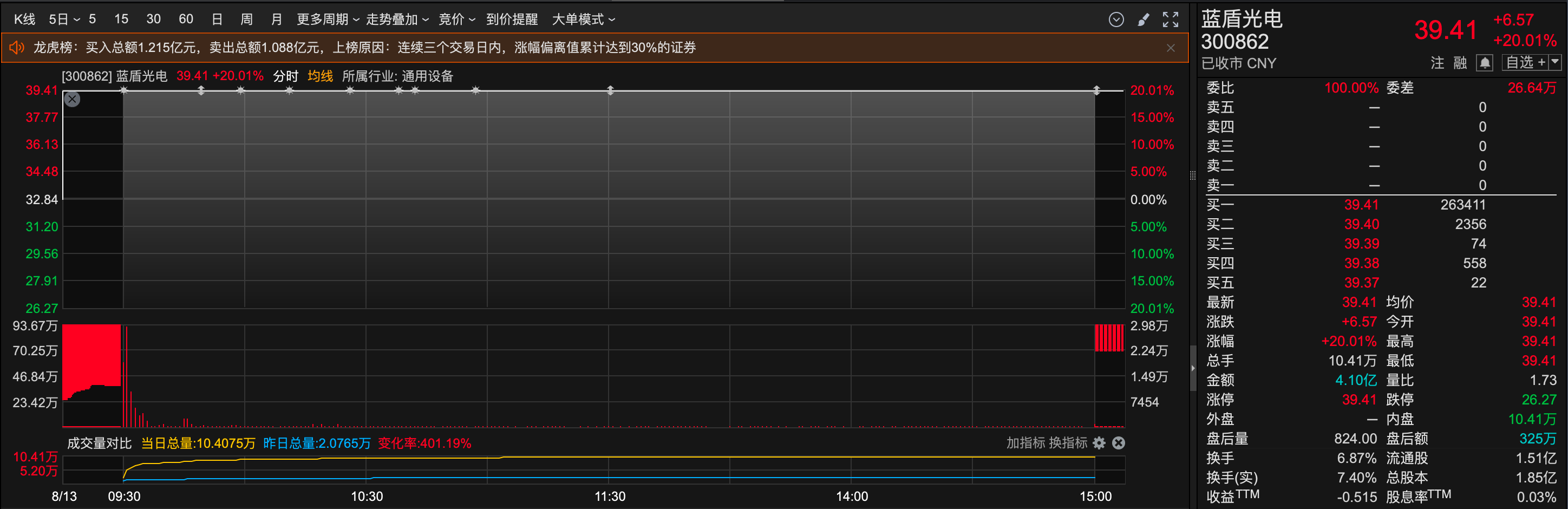Click the event marker above 11:30

click(610, 91)
